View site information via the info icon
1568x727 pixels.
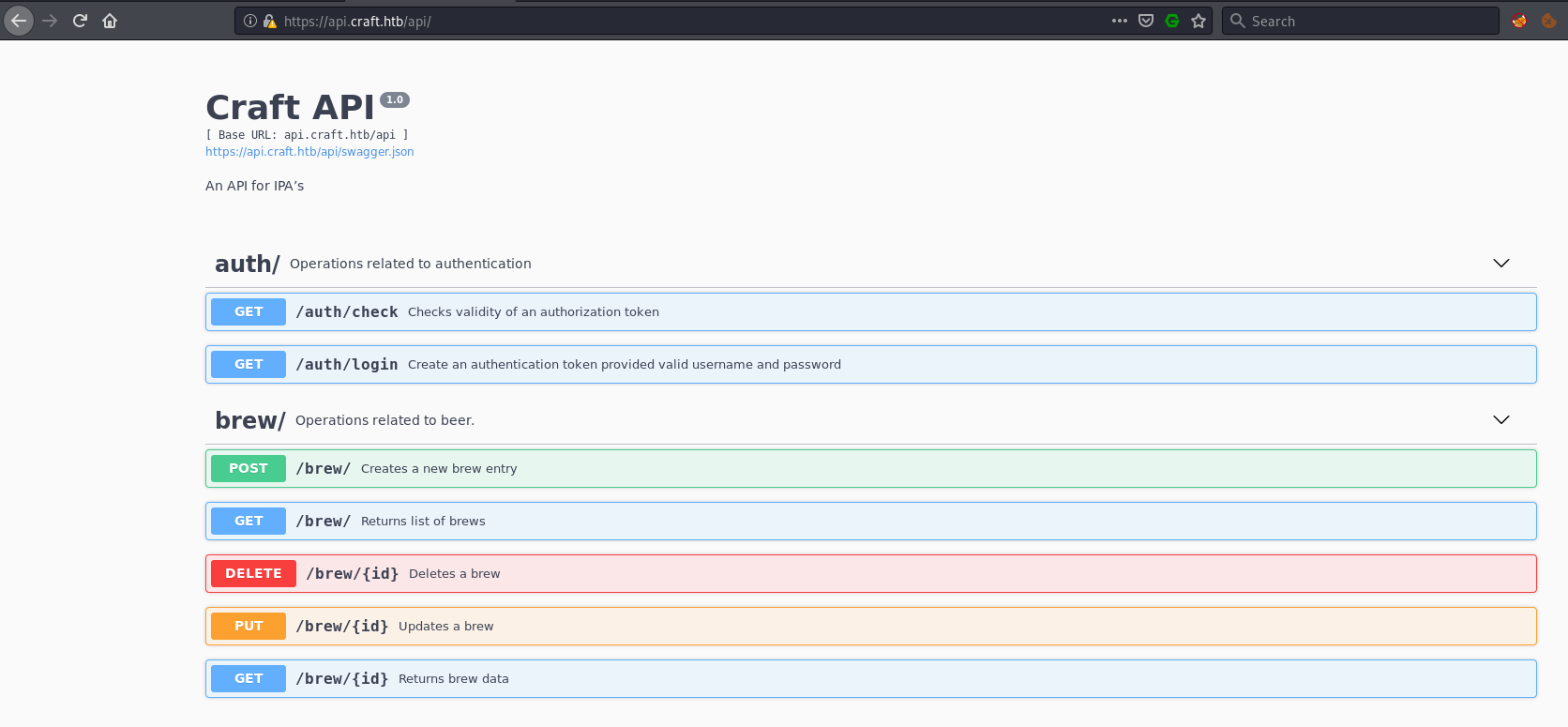coord(250,21)
